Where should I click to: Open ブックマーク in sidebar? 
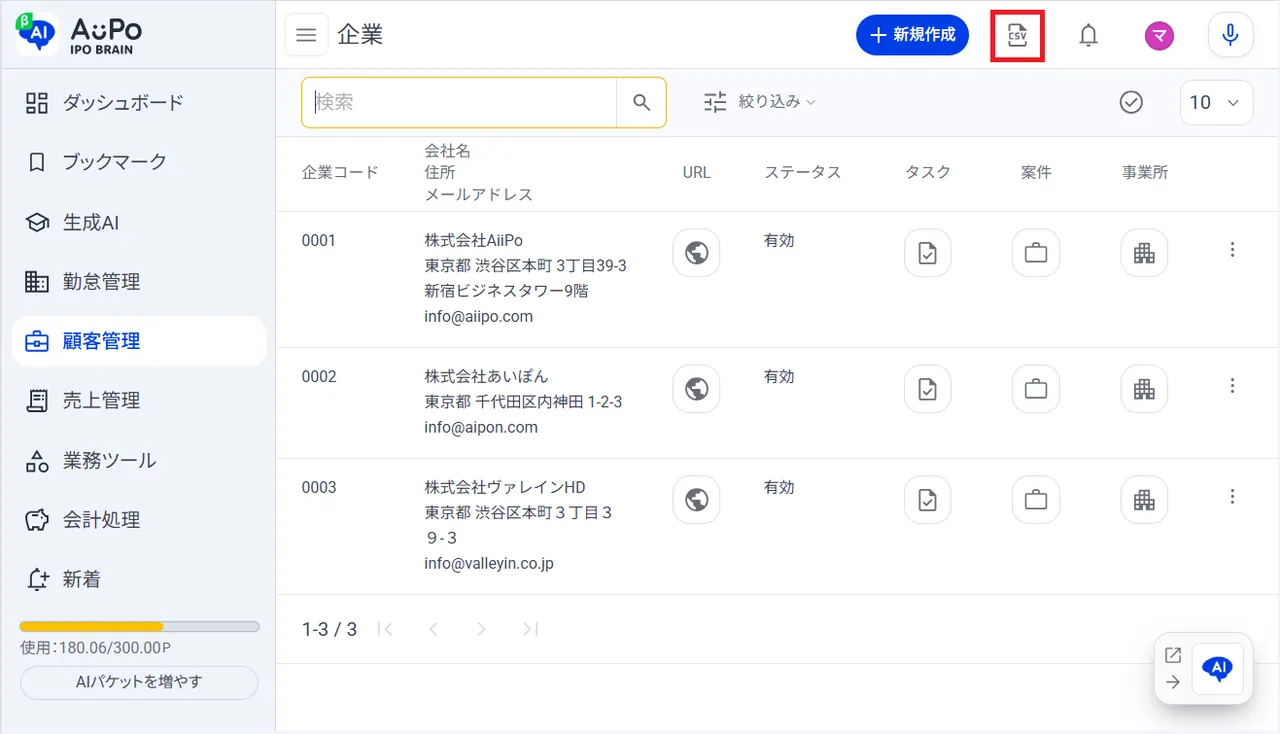coord(139,162)
